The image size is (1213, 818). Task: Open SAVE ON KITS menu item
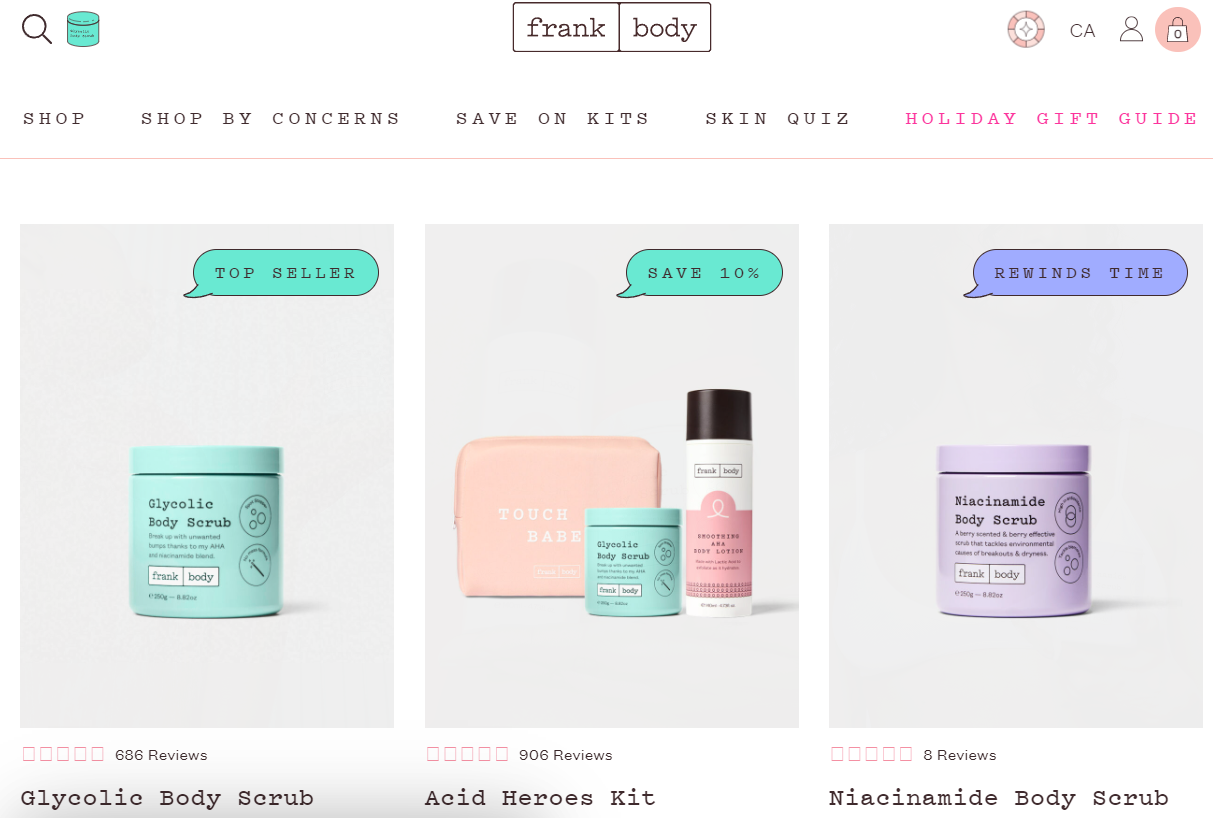click(553, 118)
